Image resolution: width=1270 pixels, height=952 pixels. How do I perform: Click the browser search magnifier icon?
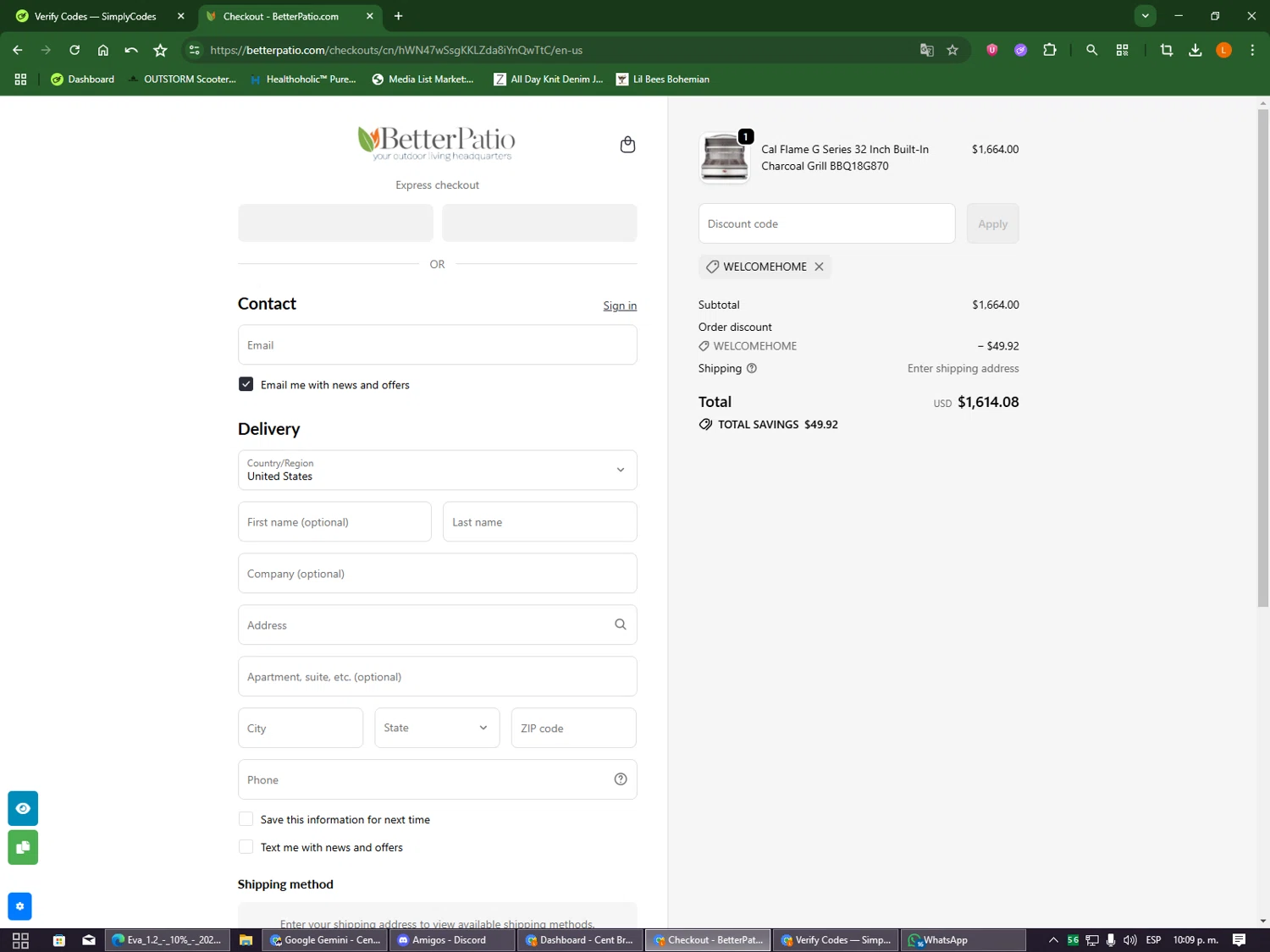1092,50
